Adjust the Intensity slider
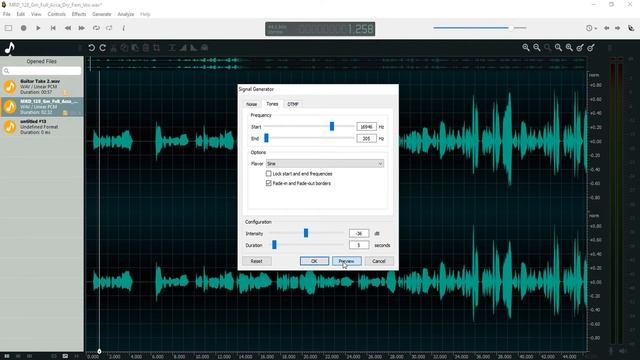This screenshot has width=640, height=360. coord(306,233)
